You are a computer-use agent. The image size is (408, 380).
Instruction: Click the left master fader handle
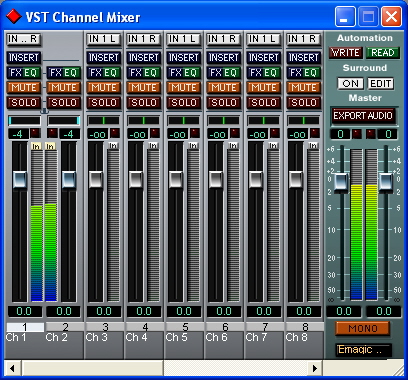click(341, 182)
